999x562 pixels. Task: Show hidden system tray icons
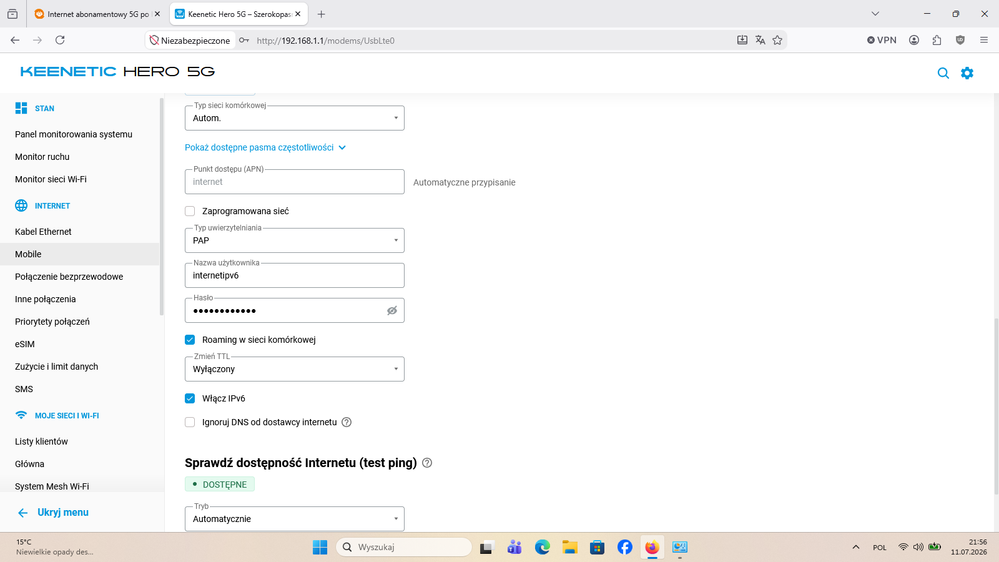(856, 547)
